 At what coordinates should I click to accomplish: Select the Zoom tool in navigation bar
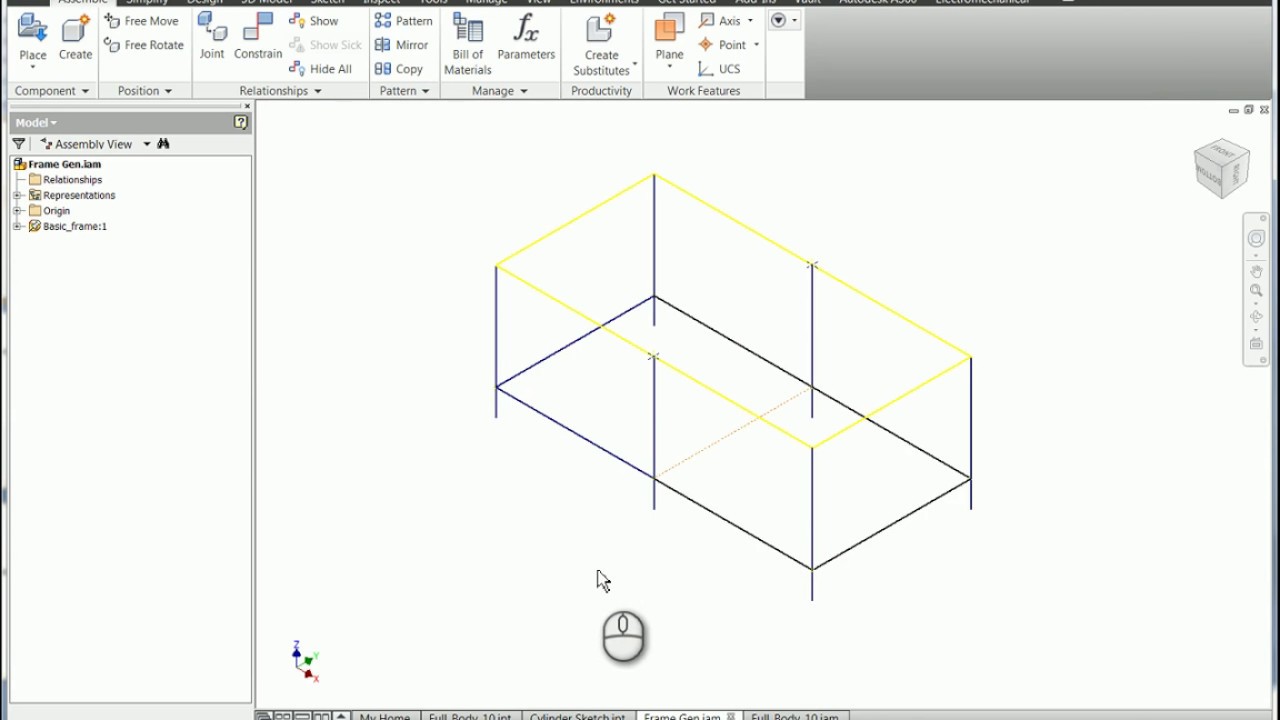1256,291
